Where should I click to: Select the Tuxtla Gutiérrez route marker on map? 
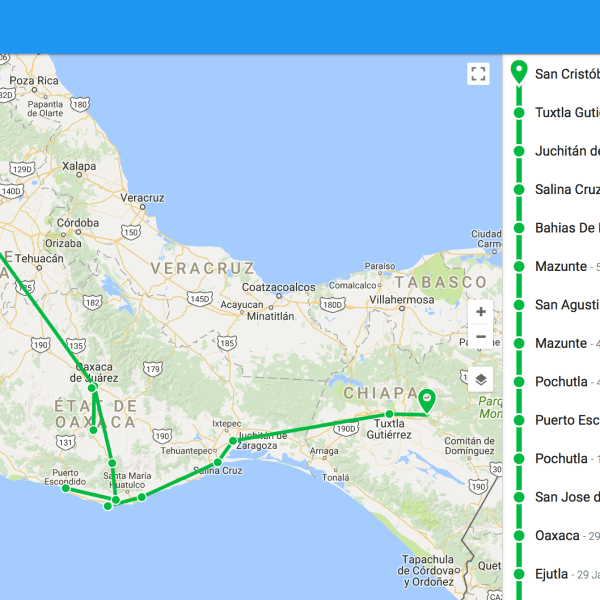click(x=390, y=414)
